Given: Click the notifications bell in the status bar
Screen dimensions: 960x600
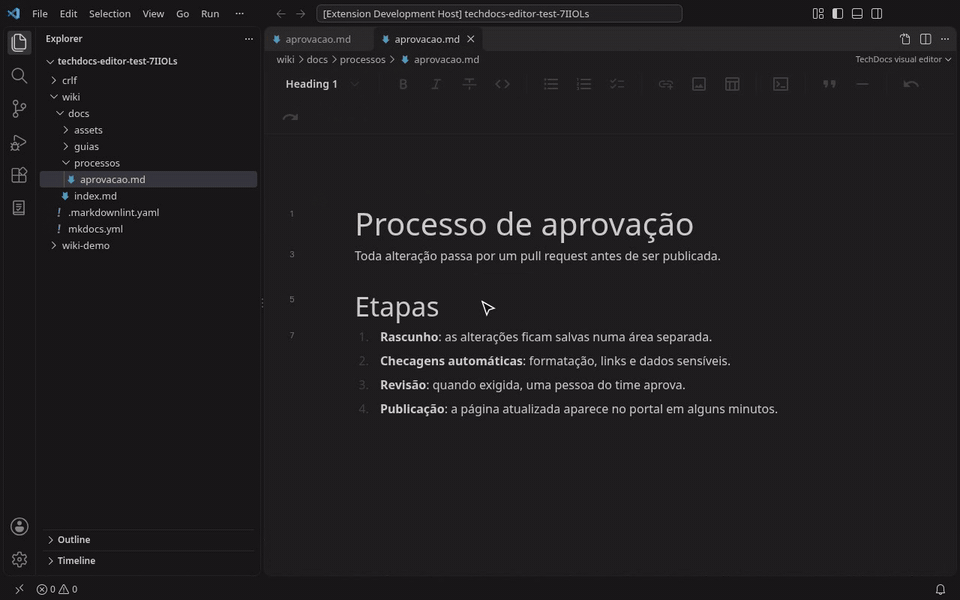Looking at the screenshot, I should pos(940,590).
